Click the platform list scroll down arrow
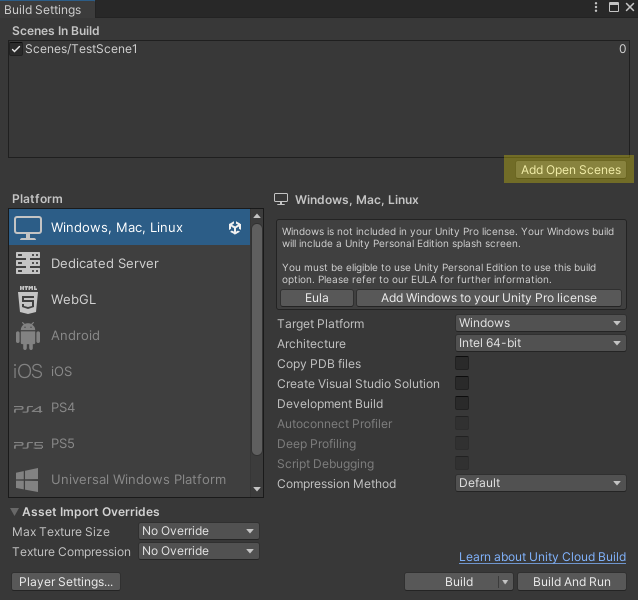Viewport: 638px width, 600px height. coord(257,489)
